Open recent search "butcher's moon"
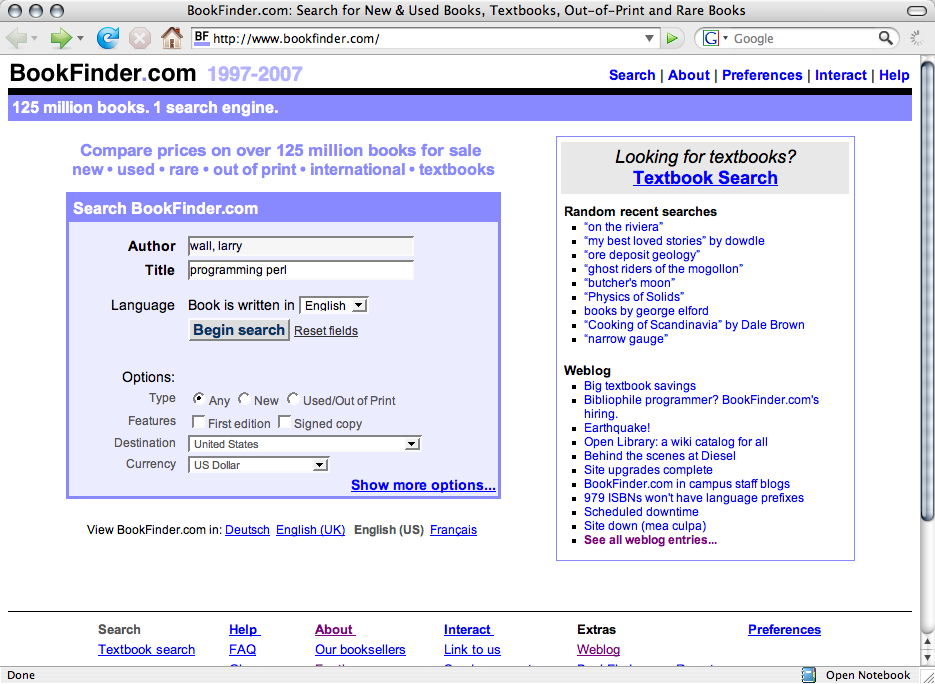This screenshot has width=935, height=684. [x=629, y=283]
